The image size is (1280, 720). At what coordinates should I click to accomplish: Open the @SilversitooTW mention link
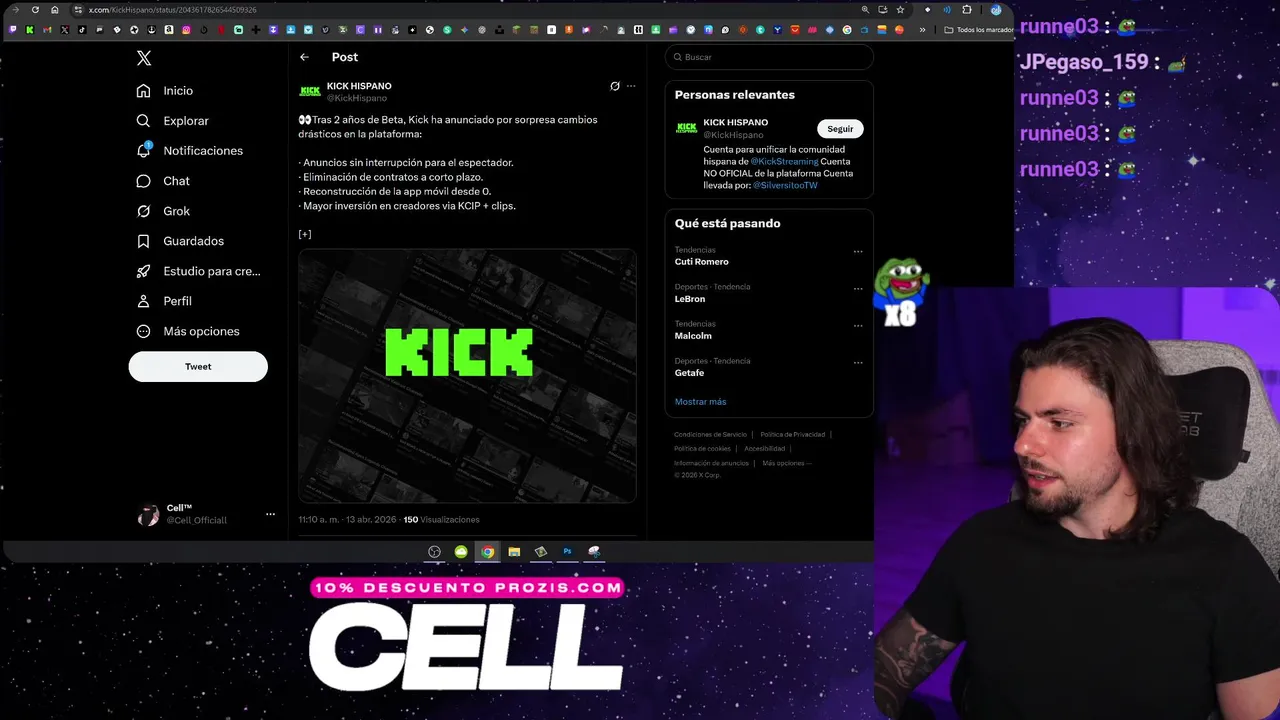tap(785, 185)
